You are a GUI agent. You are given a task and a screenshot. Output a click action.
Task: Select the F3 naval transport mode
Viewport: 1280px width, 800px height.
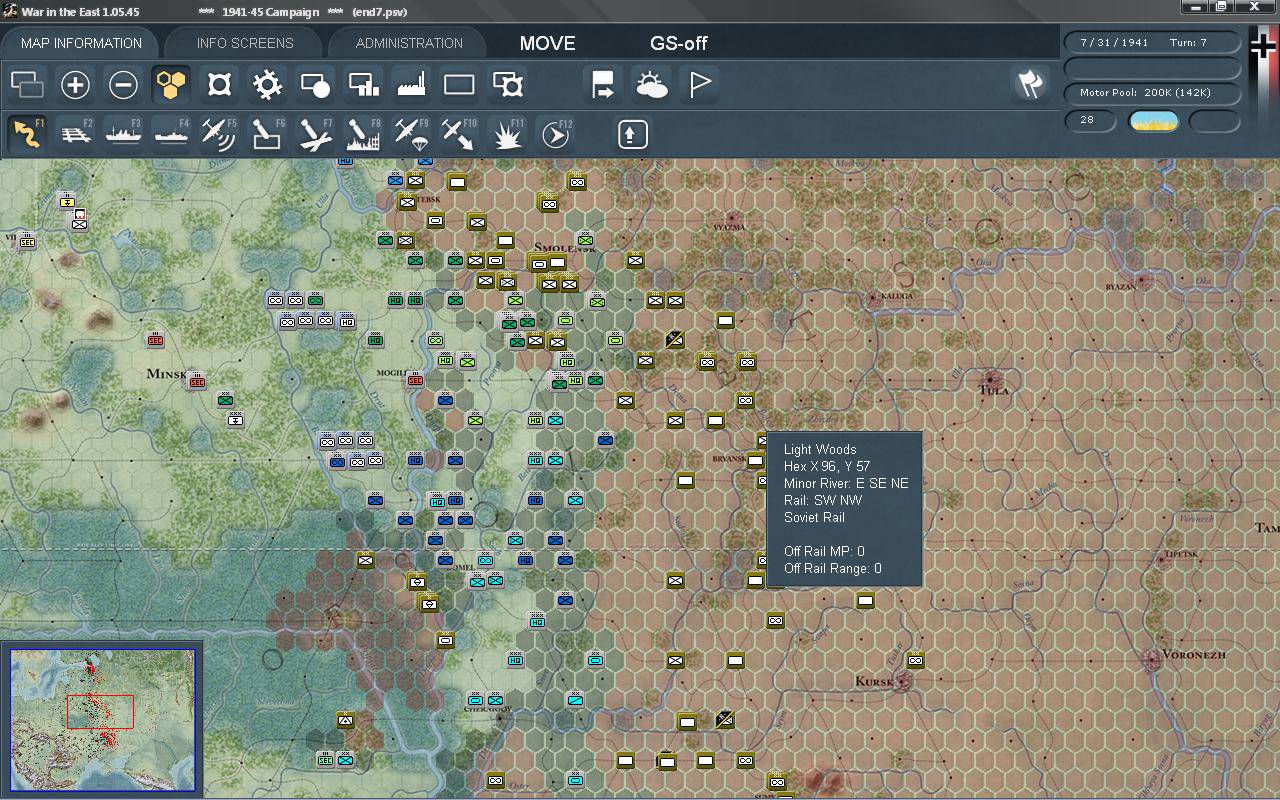click(x=123, y=134)
